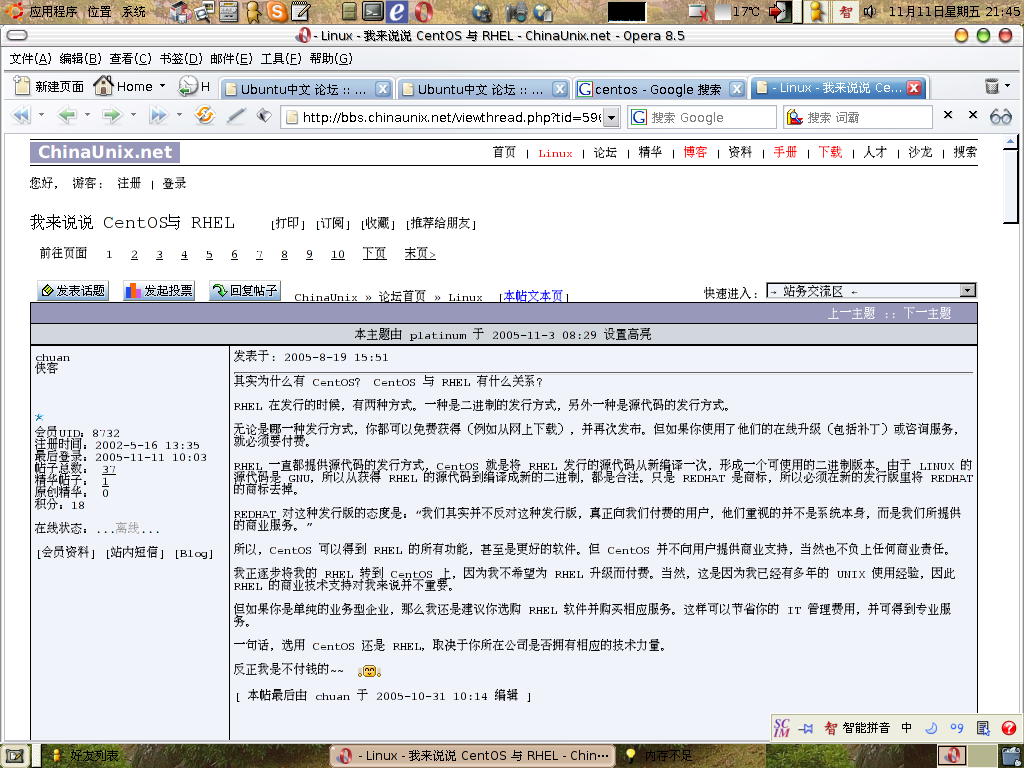Click the Ubuntu logo in the top panel
The width and height of the screenshot is (1024, 768).
pos(15,11)
